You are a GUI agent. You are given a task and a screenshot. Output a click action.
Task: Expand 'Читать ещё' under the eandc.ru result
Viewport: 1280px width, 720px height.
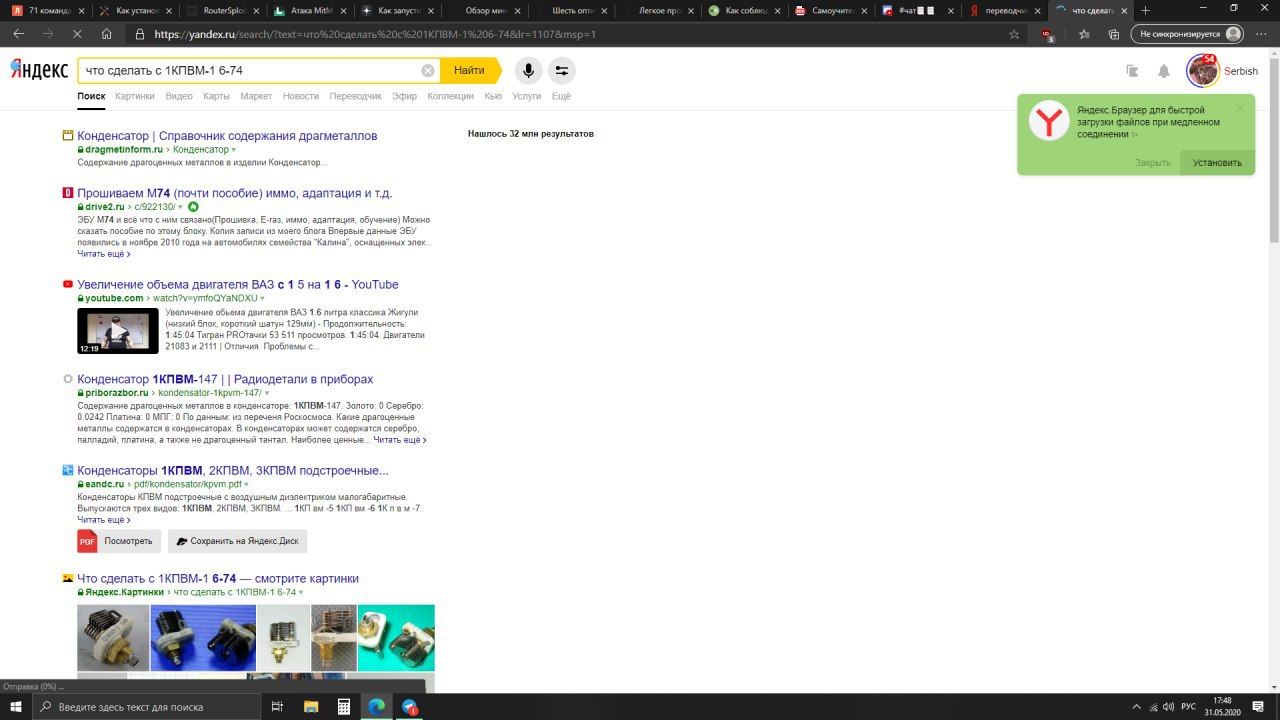point(104,520)
